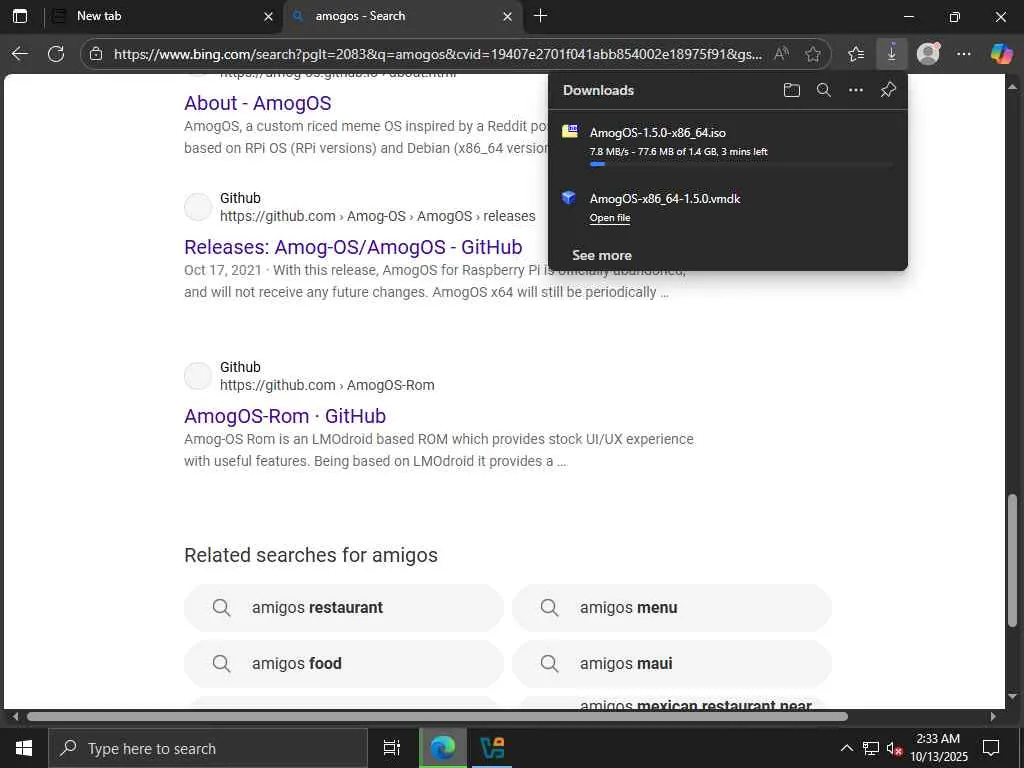Open the downloads folder icon

[x=792, y=90]
